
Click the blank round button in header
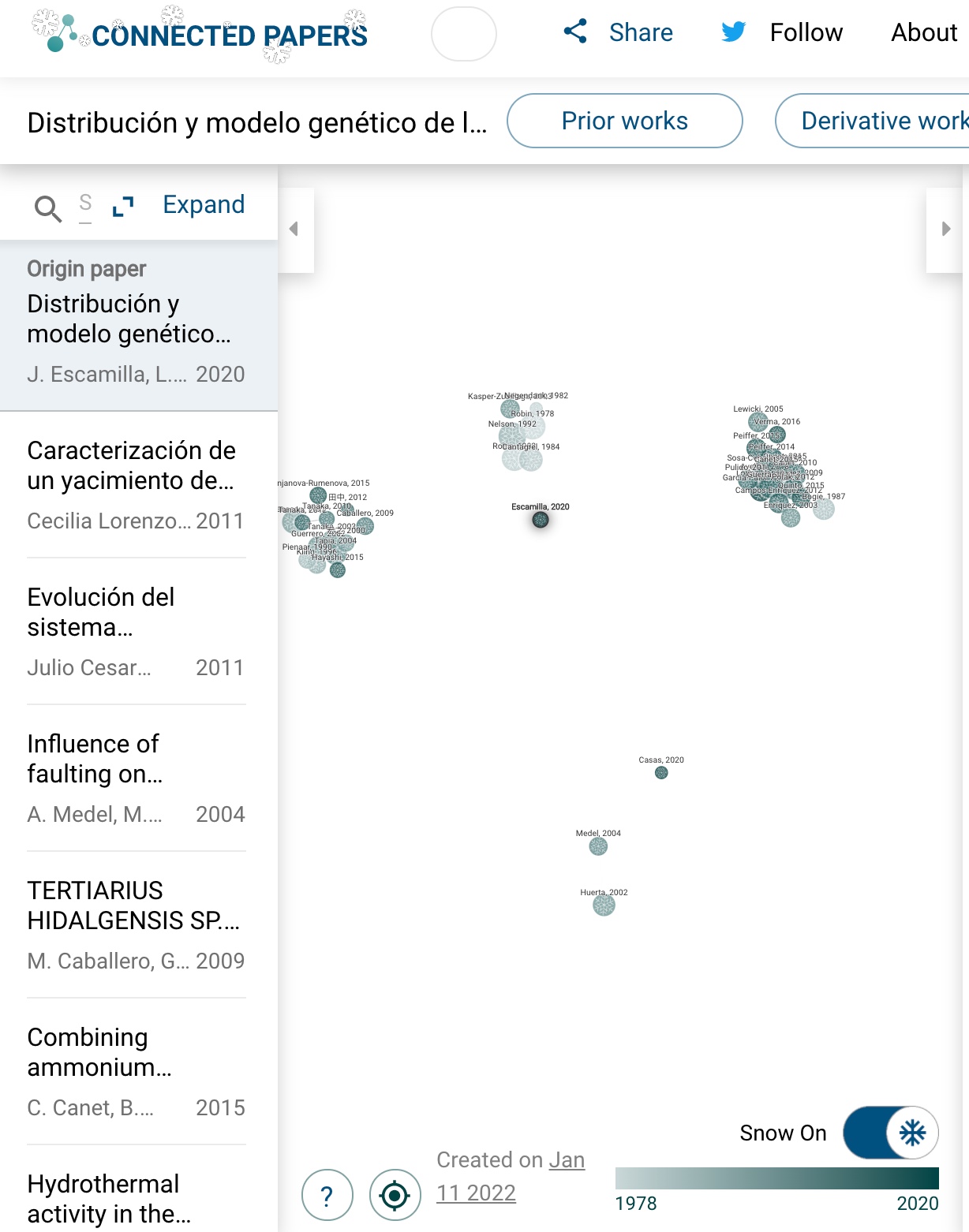click(x=464, y=34)
